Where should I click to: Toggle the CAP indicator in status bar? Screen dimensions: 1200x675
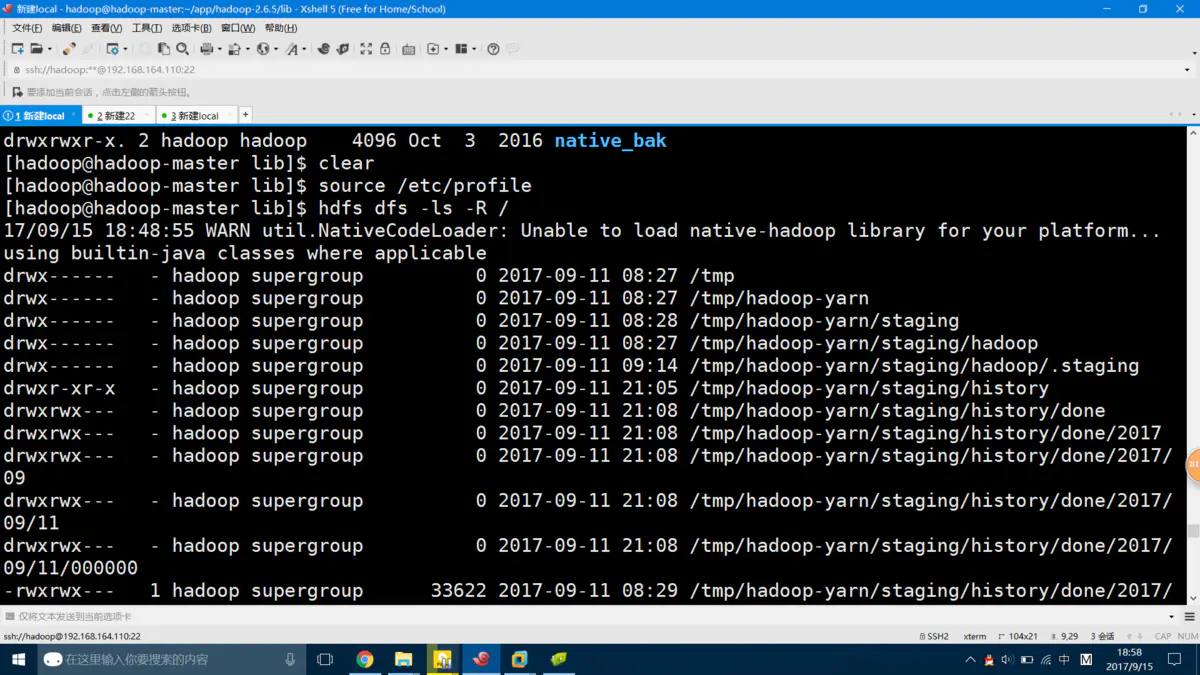tap(1163, 635)
